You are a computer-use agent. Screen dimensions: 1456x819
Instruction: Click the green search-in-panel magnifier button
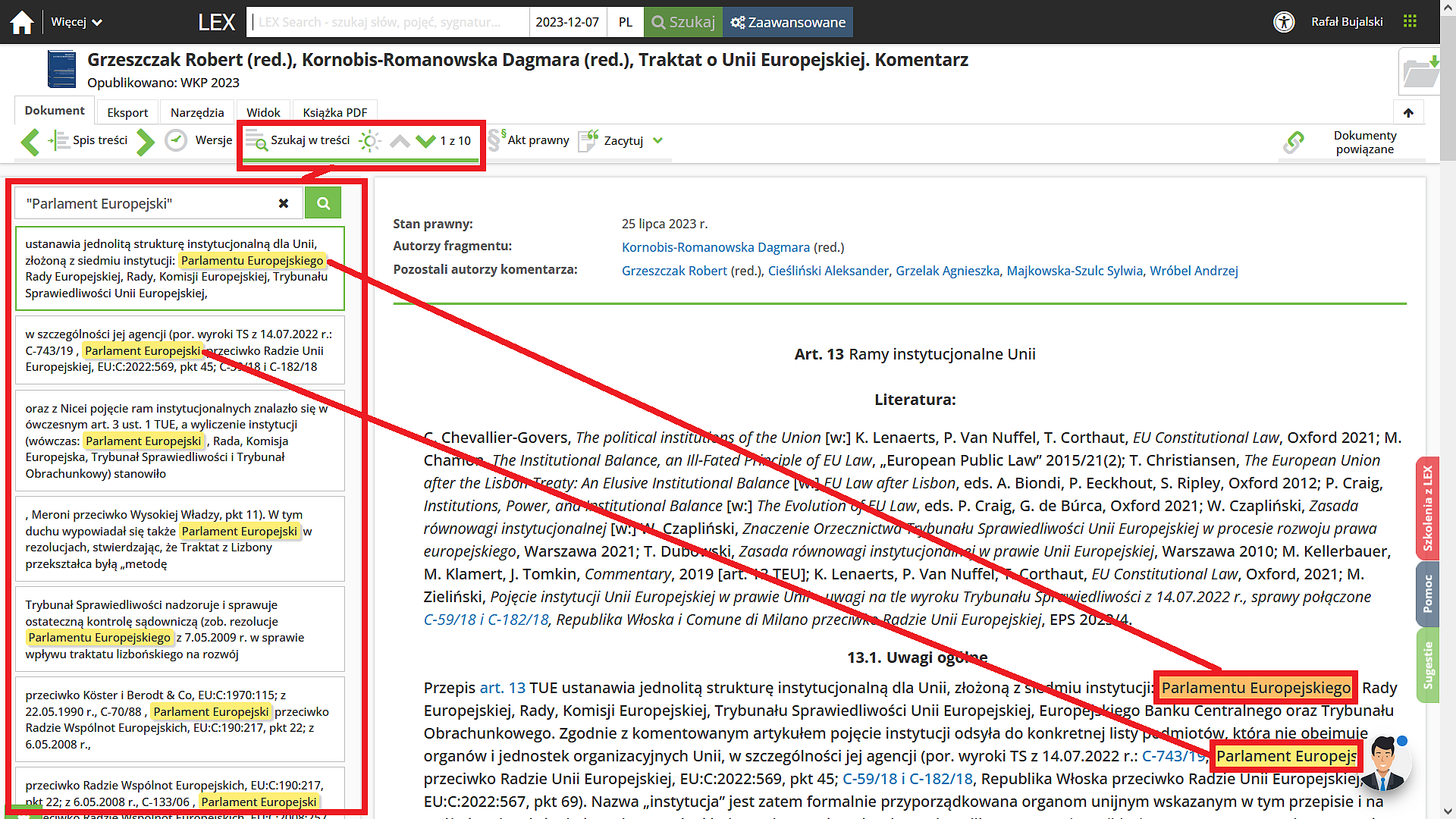pos(323,203)
